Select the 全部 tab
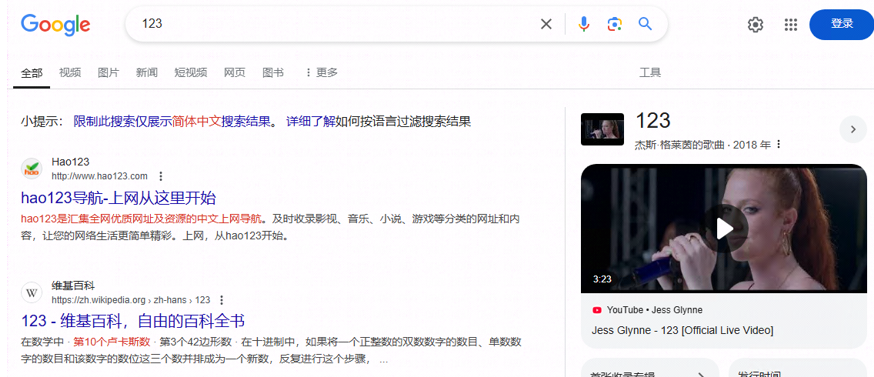The width and height of the screenshot is (874, 377). pyautogui.click(x=32, y=72)
